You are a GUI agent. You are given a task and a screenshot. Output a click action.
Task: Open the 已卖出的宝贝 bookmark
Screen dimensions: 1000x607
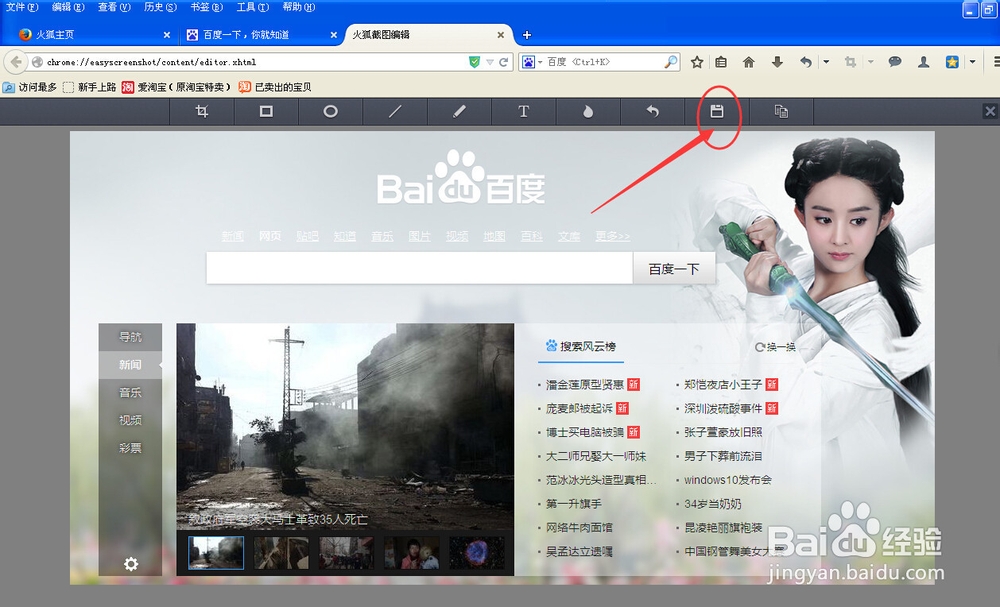(275, 87)
